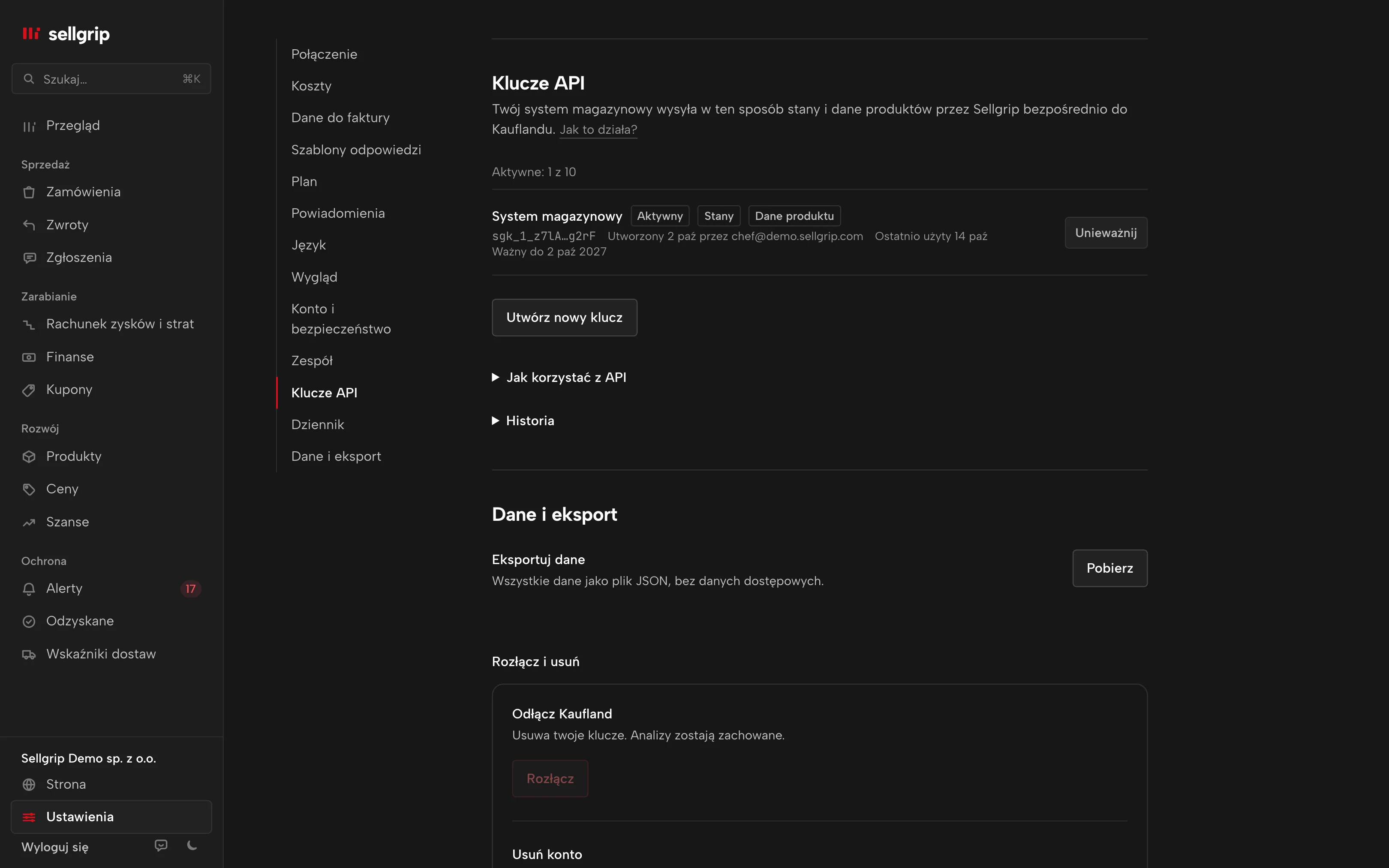Click the Ustawienia sliders icon

click(x=29, y=817)
